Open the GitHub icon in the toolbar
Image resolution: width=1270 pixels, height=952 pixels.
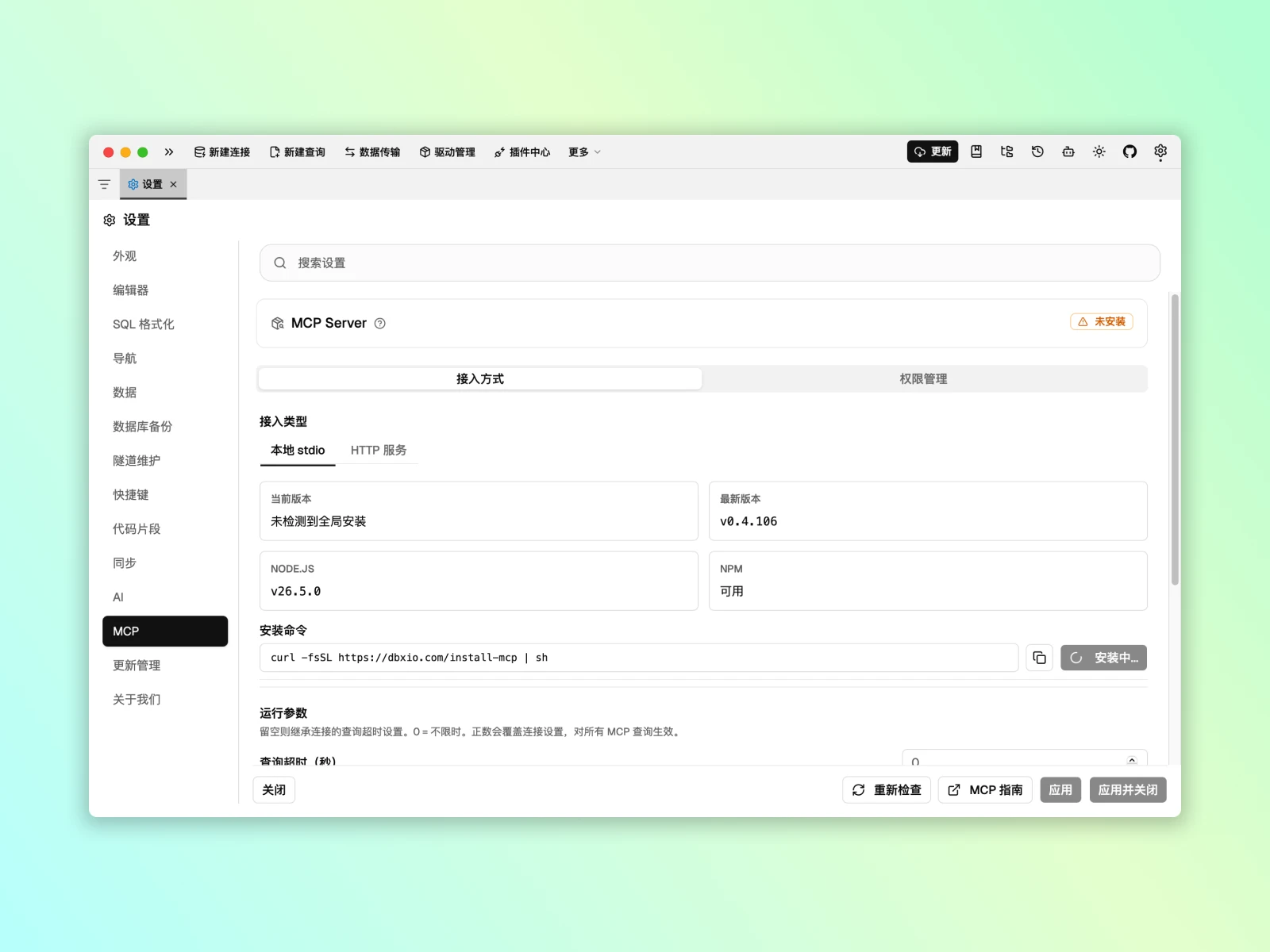tap(1130, 152)
